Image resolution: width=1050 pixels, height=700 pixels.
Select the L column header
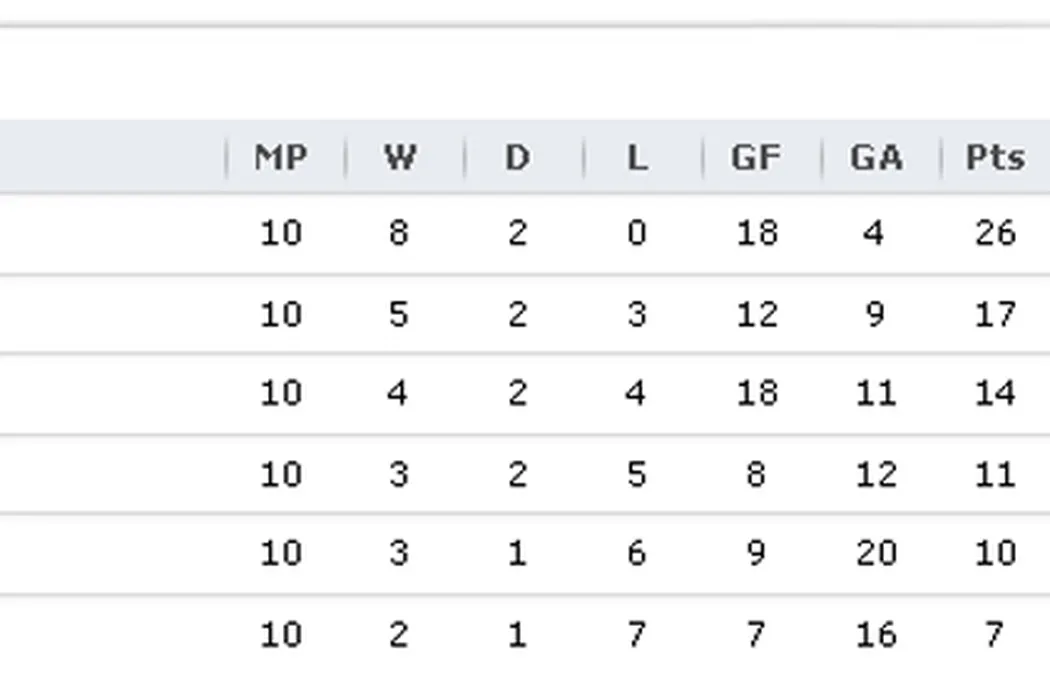pos(636,158)
